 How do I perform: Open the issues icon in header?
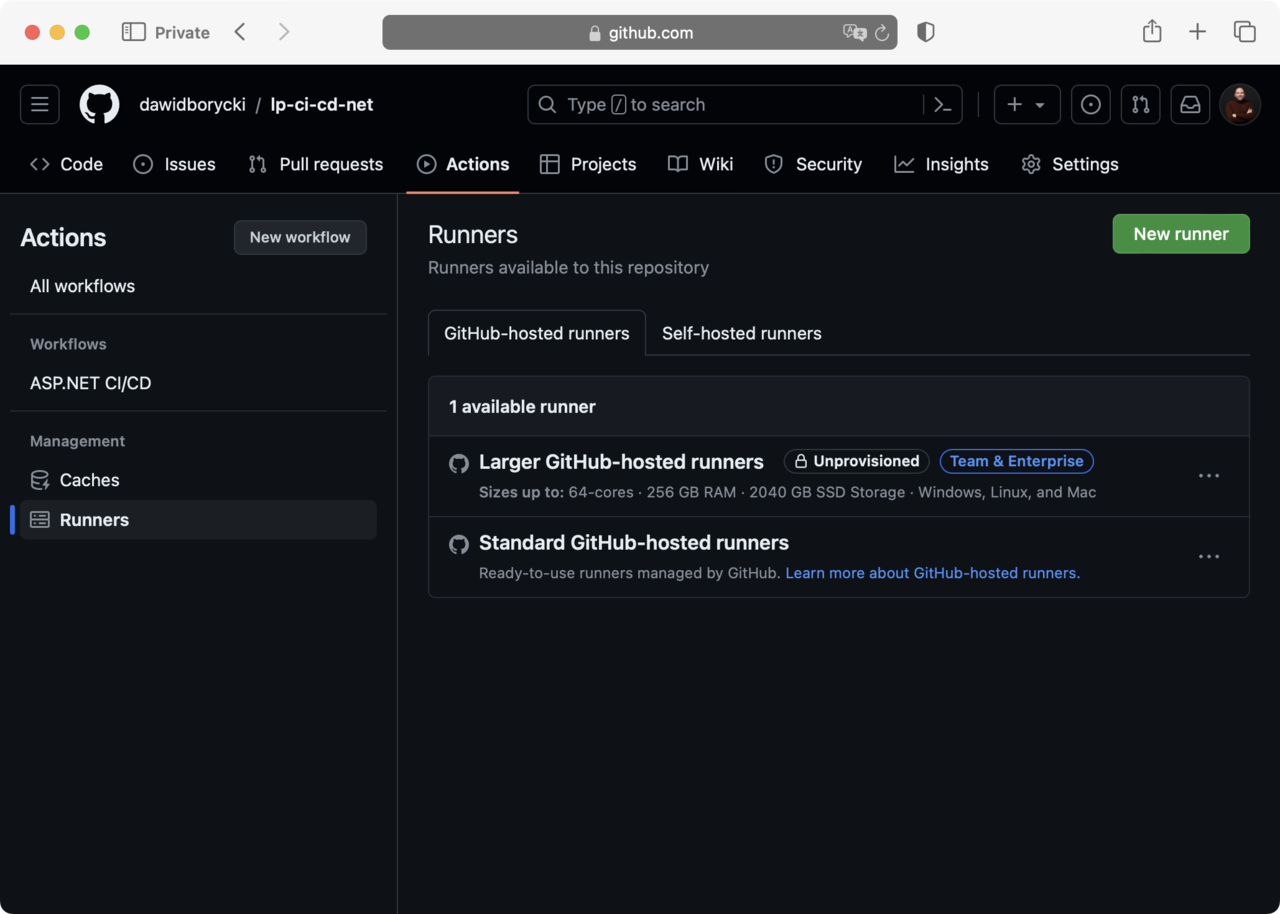[1091, 105]
